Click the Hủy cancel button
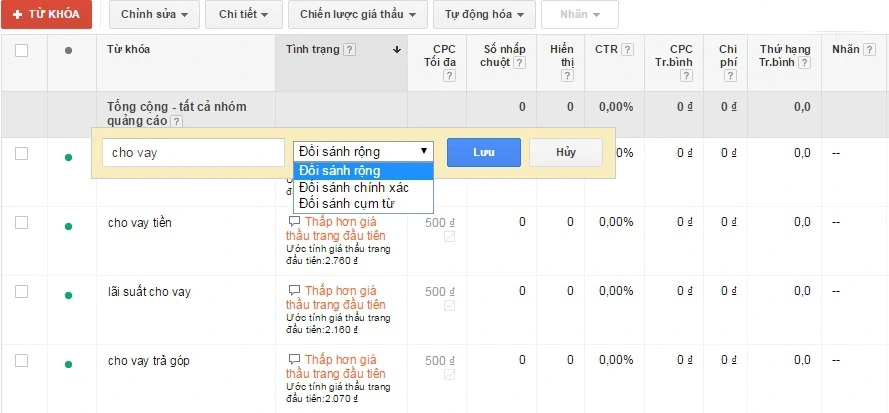Screen dimensions: 889x413 coord(565,152)
